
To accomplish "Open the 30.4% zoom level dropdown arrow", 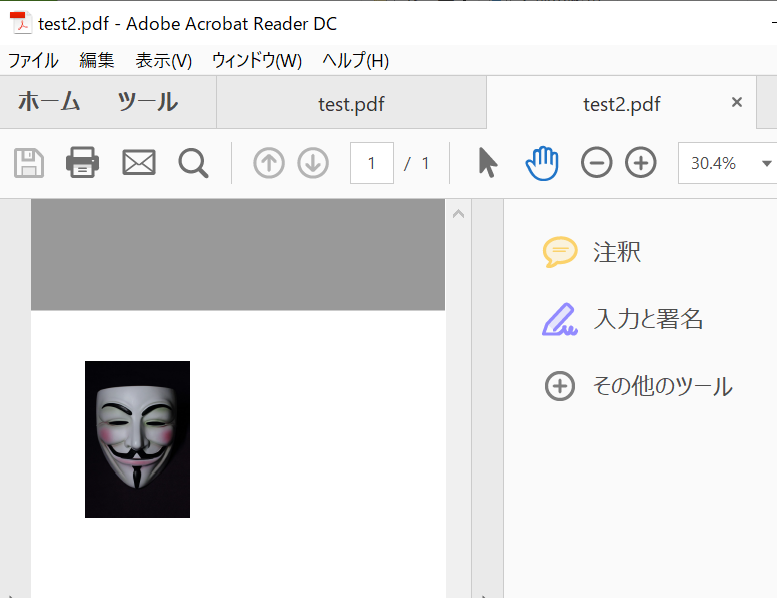I will coord(766,163).
